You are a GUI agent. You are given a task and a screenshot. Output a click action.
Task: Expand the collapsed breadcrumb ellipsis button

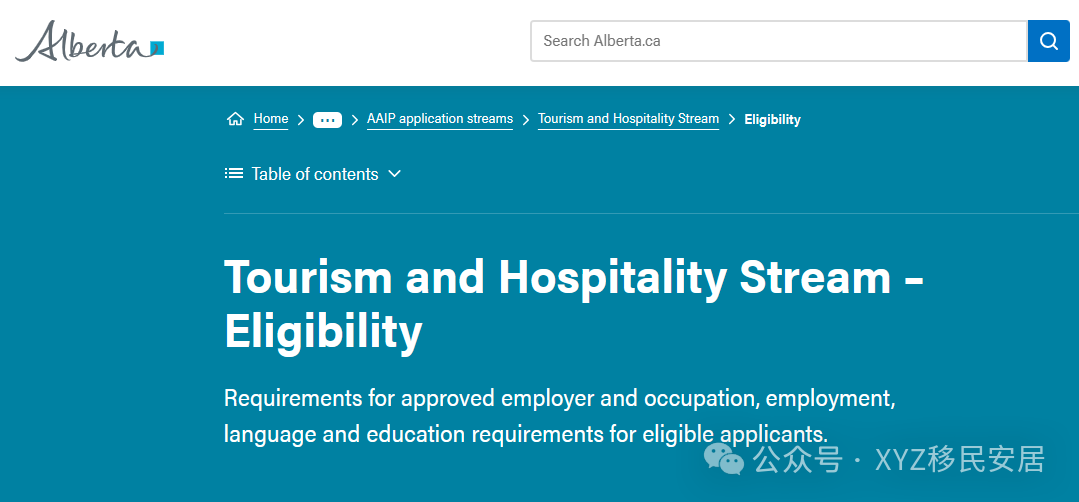[x=327, y=120]
